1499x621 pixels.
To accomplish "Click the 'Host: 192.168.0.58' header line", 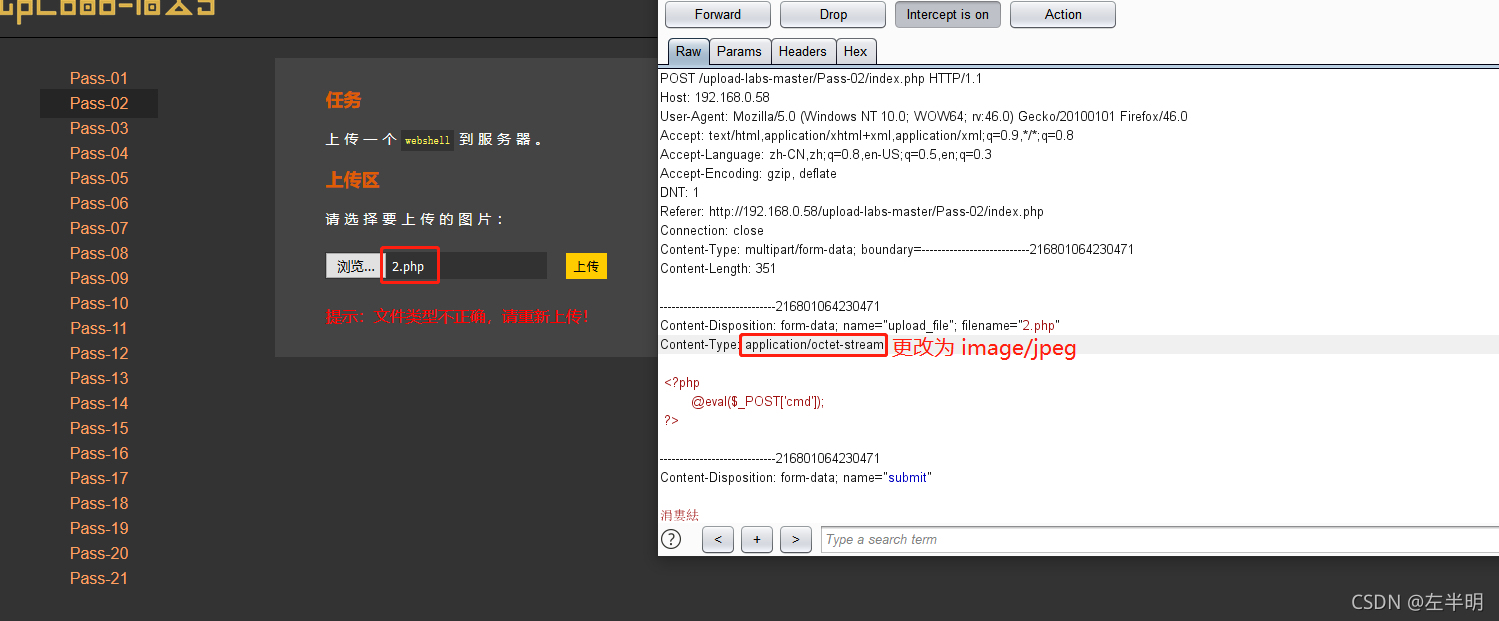I will pyautogui.click(x=715, y=97).
